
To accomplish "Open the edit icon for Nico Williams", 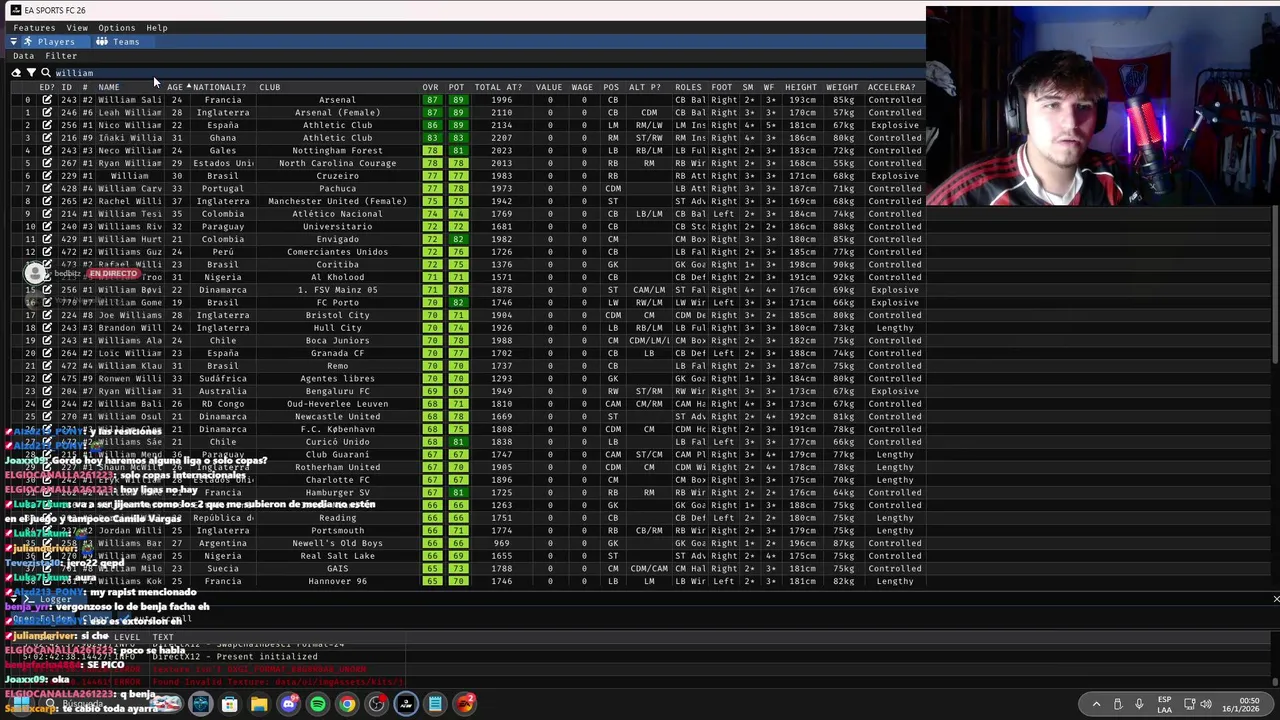I will (x=47, y=125).
